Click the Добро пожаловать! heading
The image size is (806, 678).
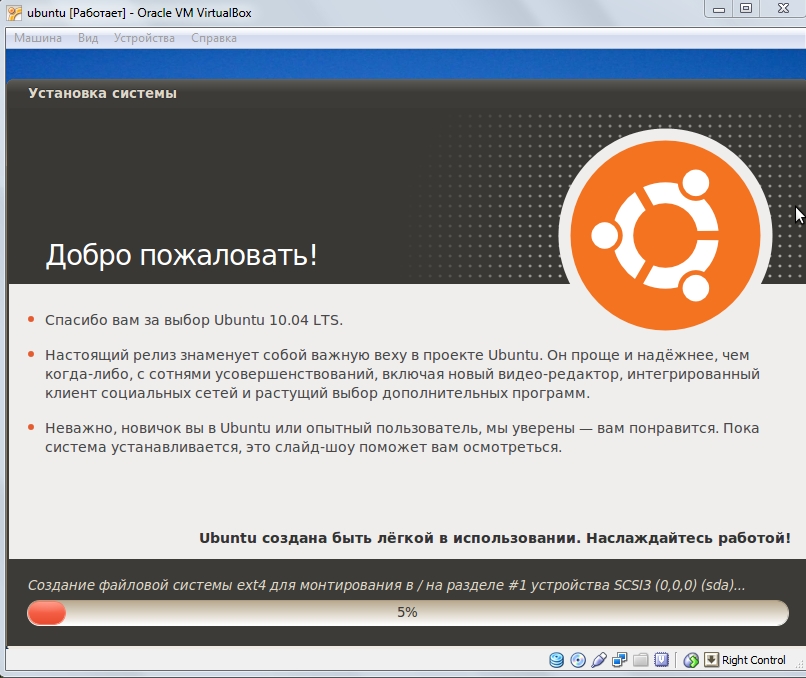point(181,255)
